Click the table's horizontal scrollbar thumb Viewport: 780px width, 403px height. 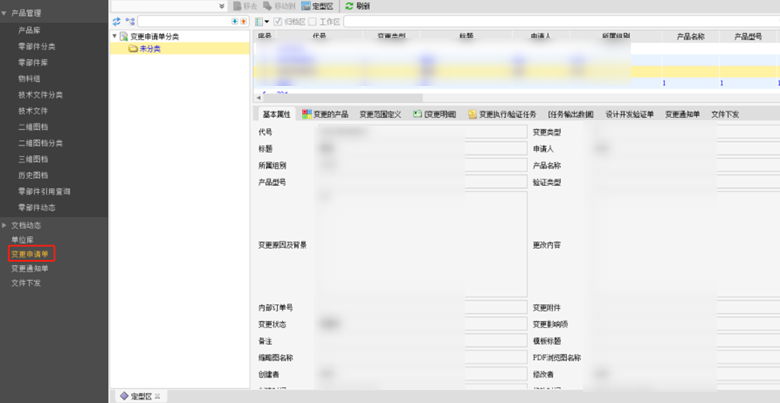[x=343, y=98]
